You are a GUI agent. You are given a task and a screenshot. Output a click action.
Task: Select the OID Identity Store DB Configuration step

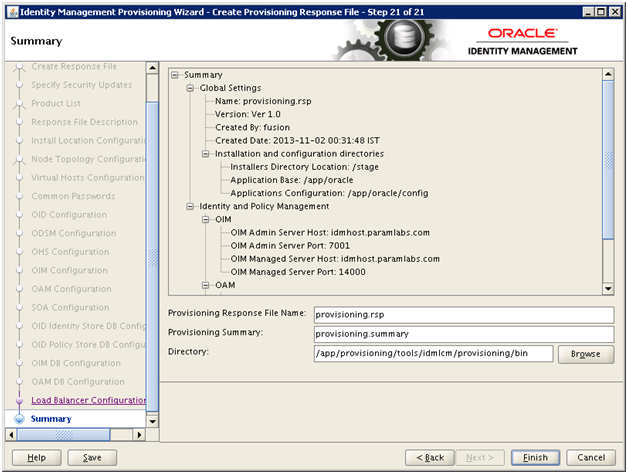coord(89,326)
